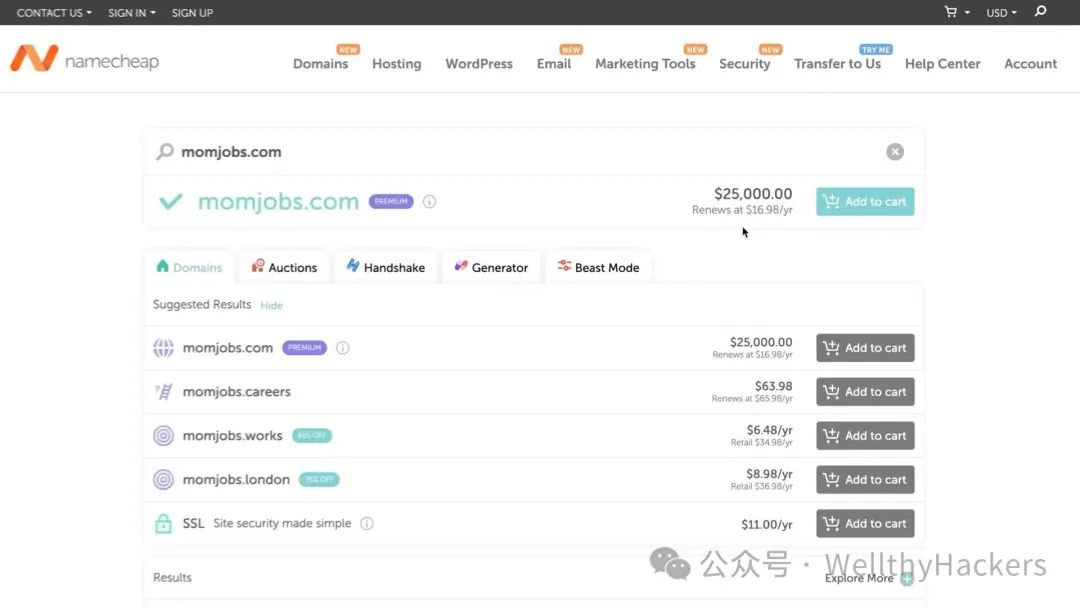Click the magnifier icon in the domain search box
The height and width of the screenshot is (608, 1080).
pos(165,151)
